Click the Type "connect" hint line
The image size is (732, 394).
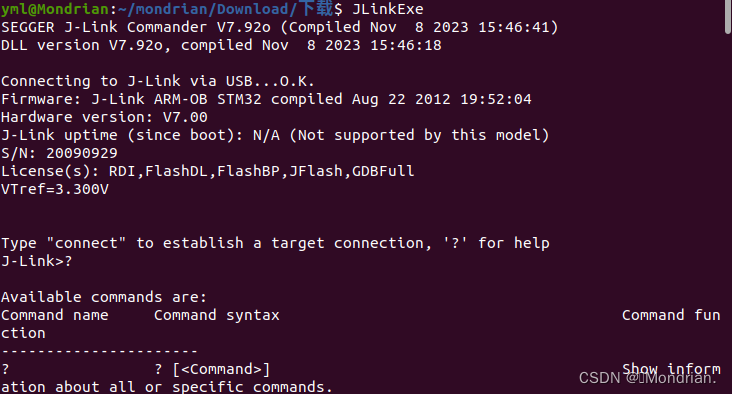click(x=275, y=243)
